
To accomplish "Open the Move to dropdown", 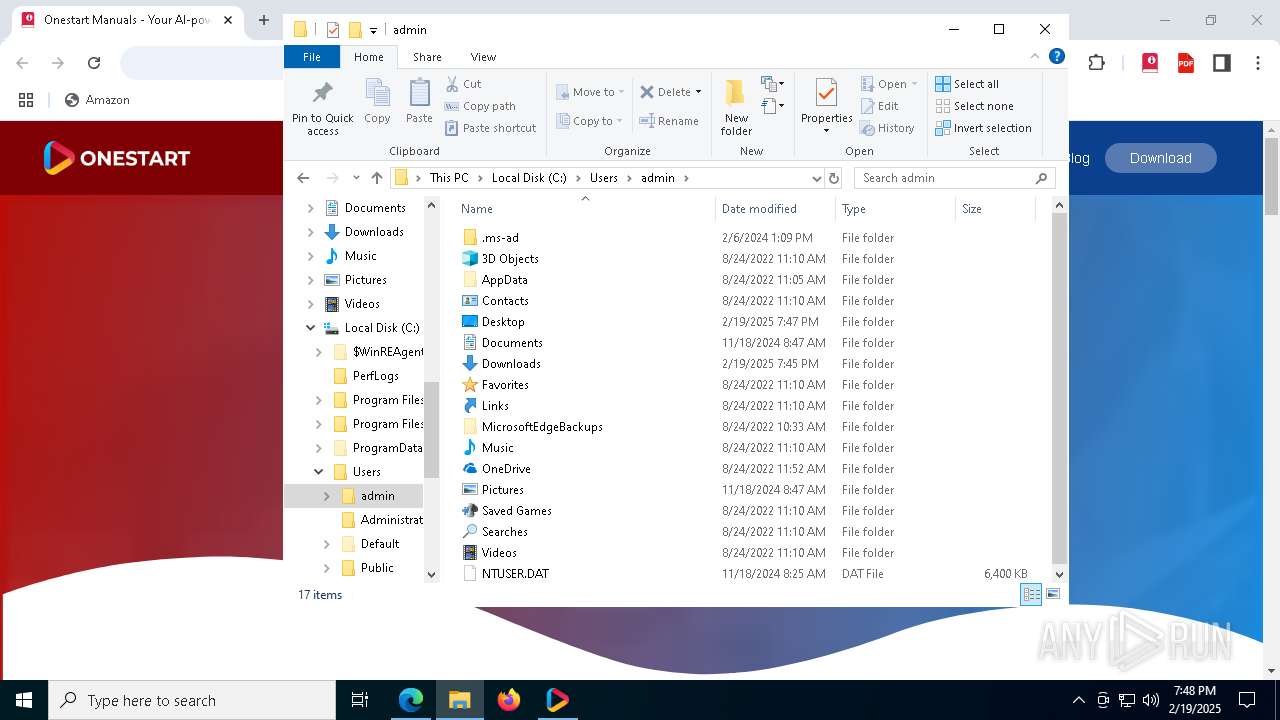I will pyautogui.click(x=590, y=92).
